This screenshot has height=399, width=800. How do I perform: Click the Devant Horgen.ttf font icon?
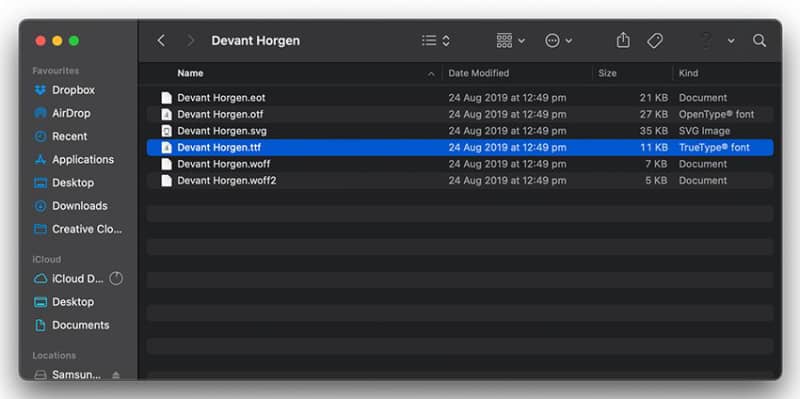[166, 147]
